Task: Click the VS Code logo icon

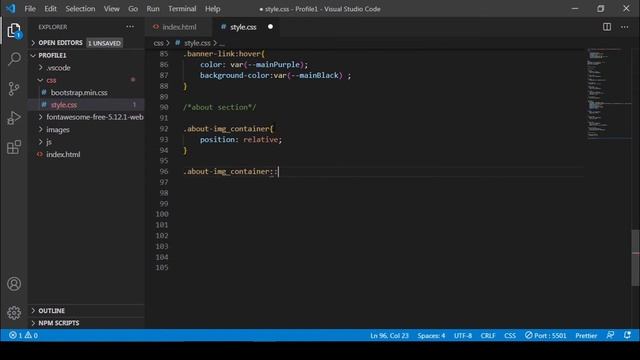Action: 11,9
